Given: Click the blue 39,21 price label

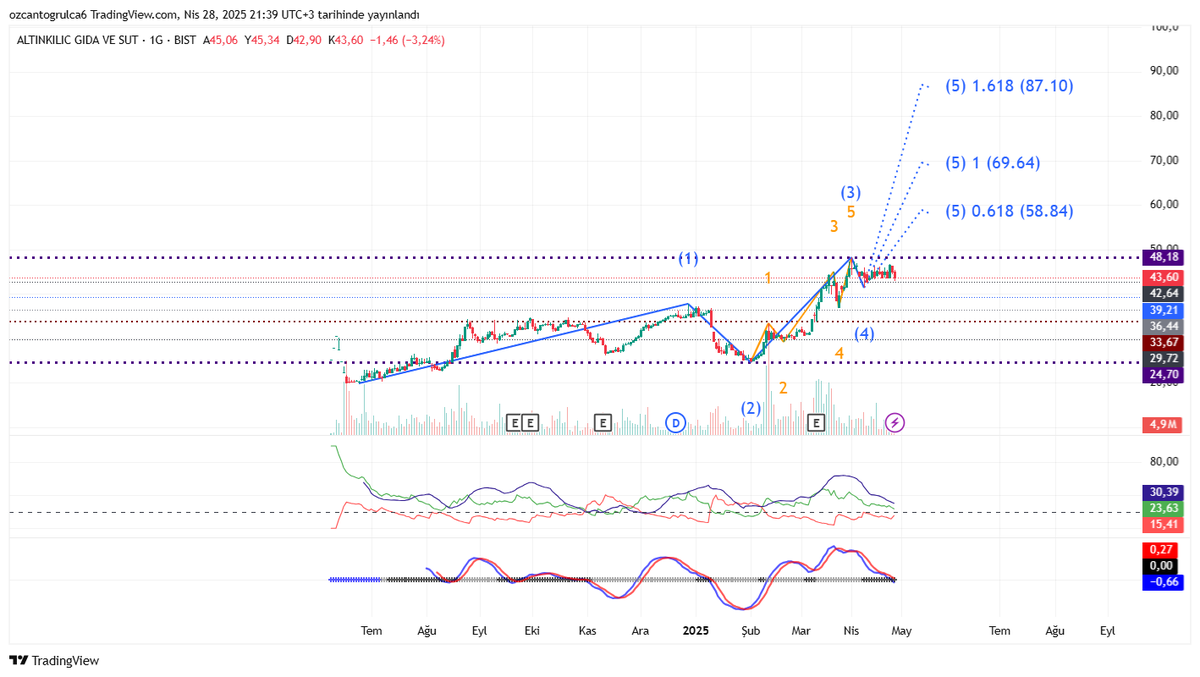Looking at the screenshot, I should pos(1162,311).
